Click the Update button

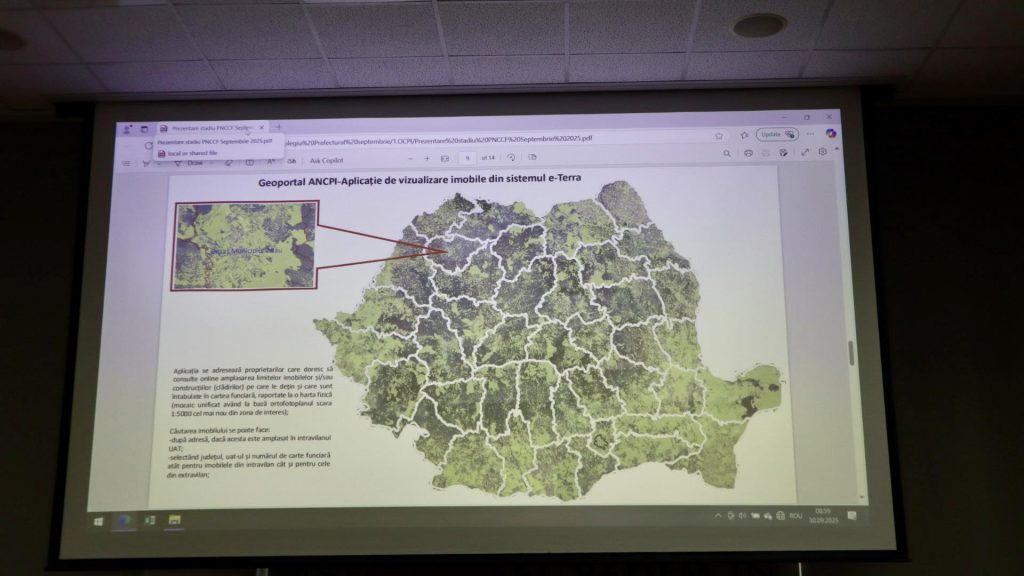tap(776, 134)
